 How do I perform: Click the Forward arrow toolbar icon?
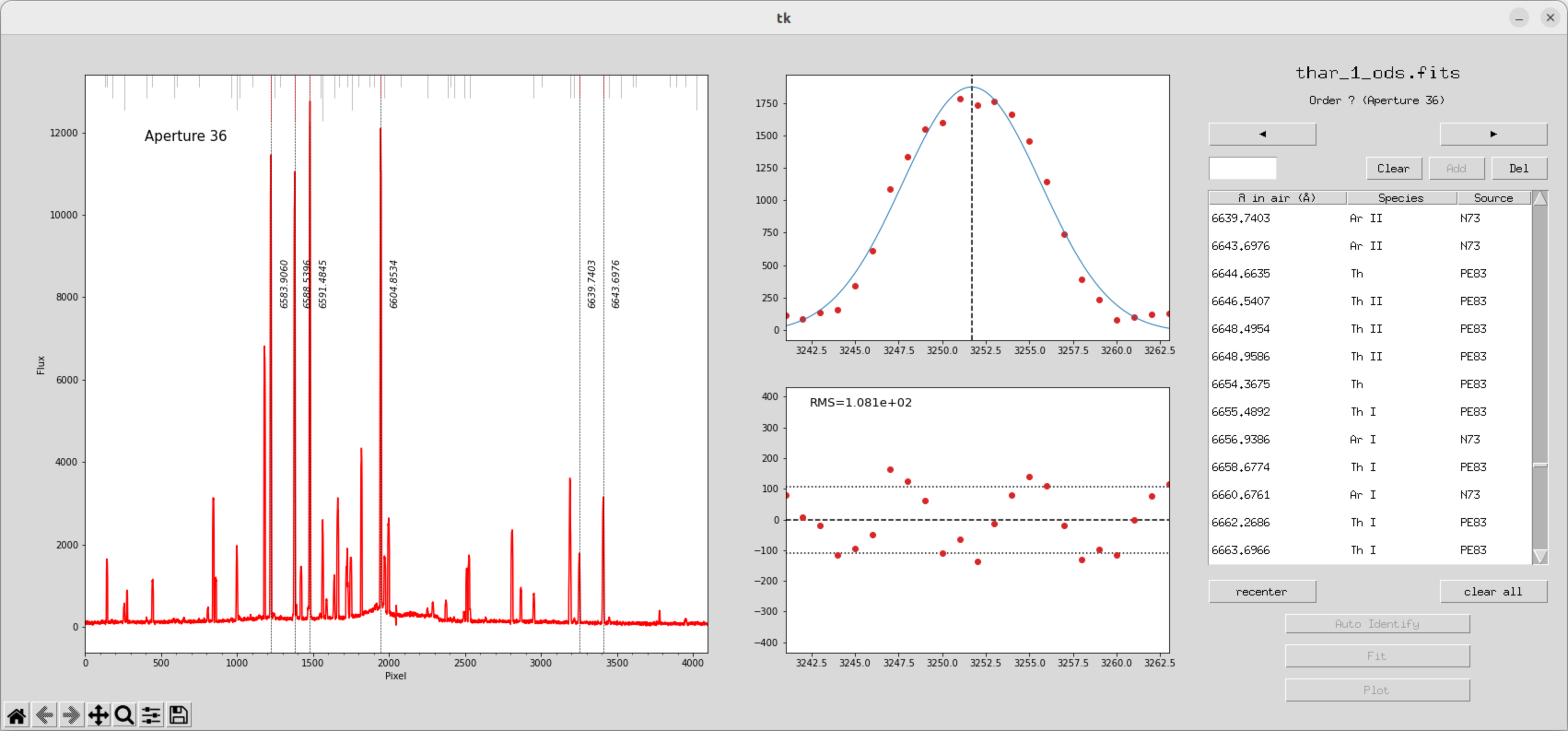[x=71, y=715]
